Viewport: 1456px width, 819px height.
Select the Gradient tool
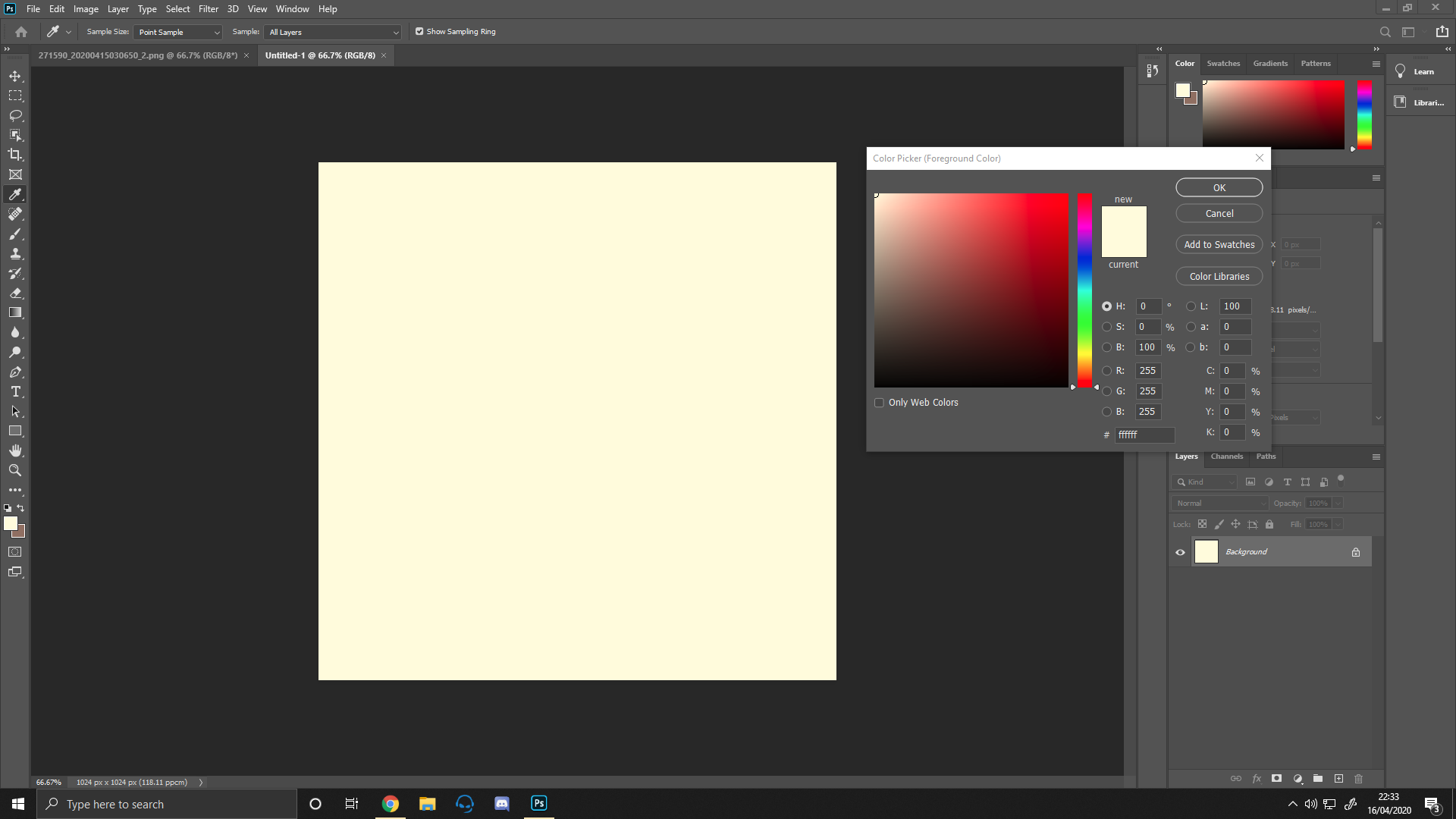pyautogui.click(x=15, y=312)
